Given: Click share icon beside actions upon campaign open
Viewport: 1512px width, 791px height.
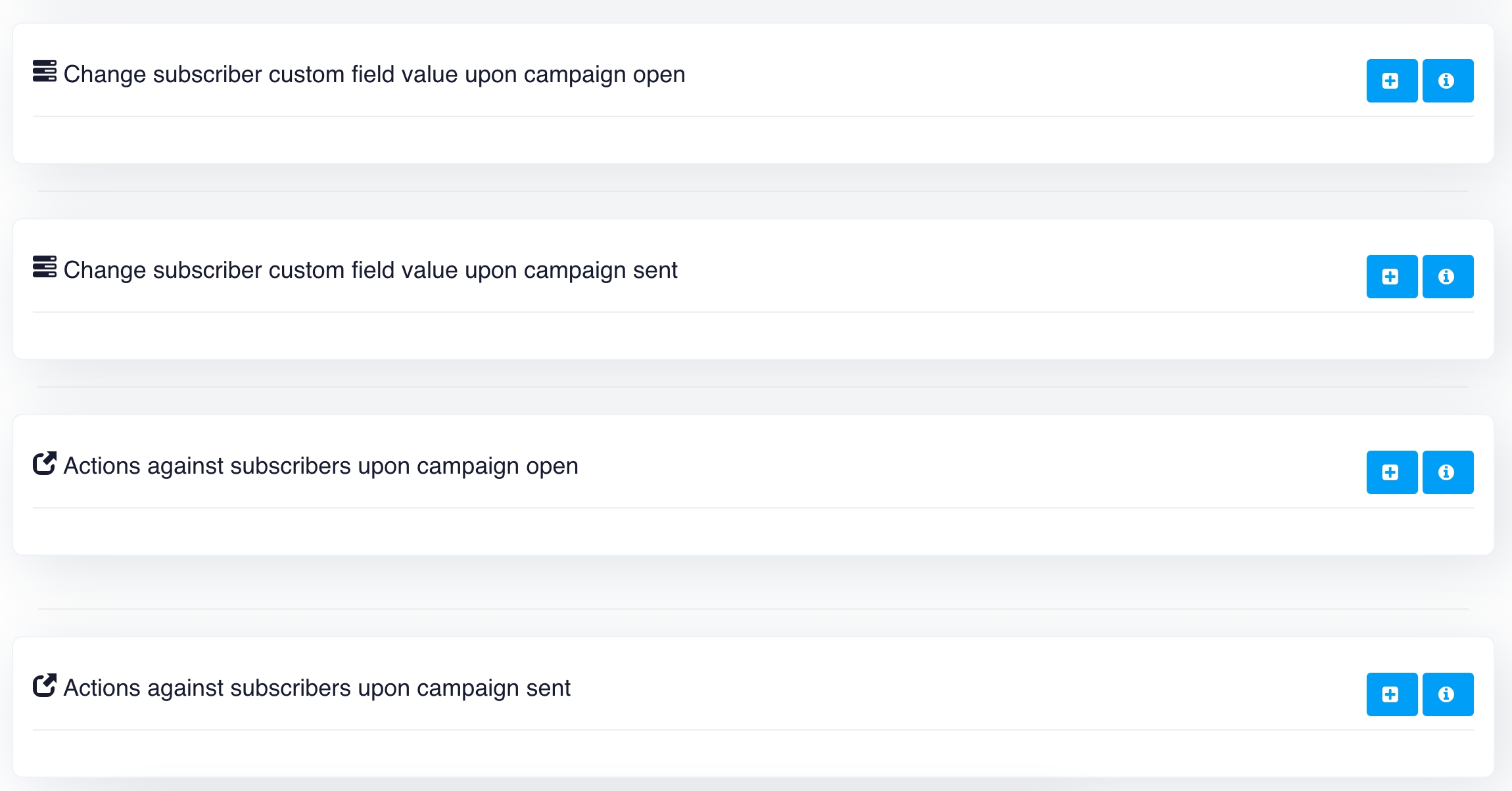Looking at the screenshot, I should [45, 463].
